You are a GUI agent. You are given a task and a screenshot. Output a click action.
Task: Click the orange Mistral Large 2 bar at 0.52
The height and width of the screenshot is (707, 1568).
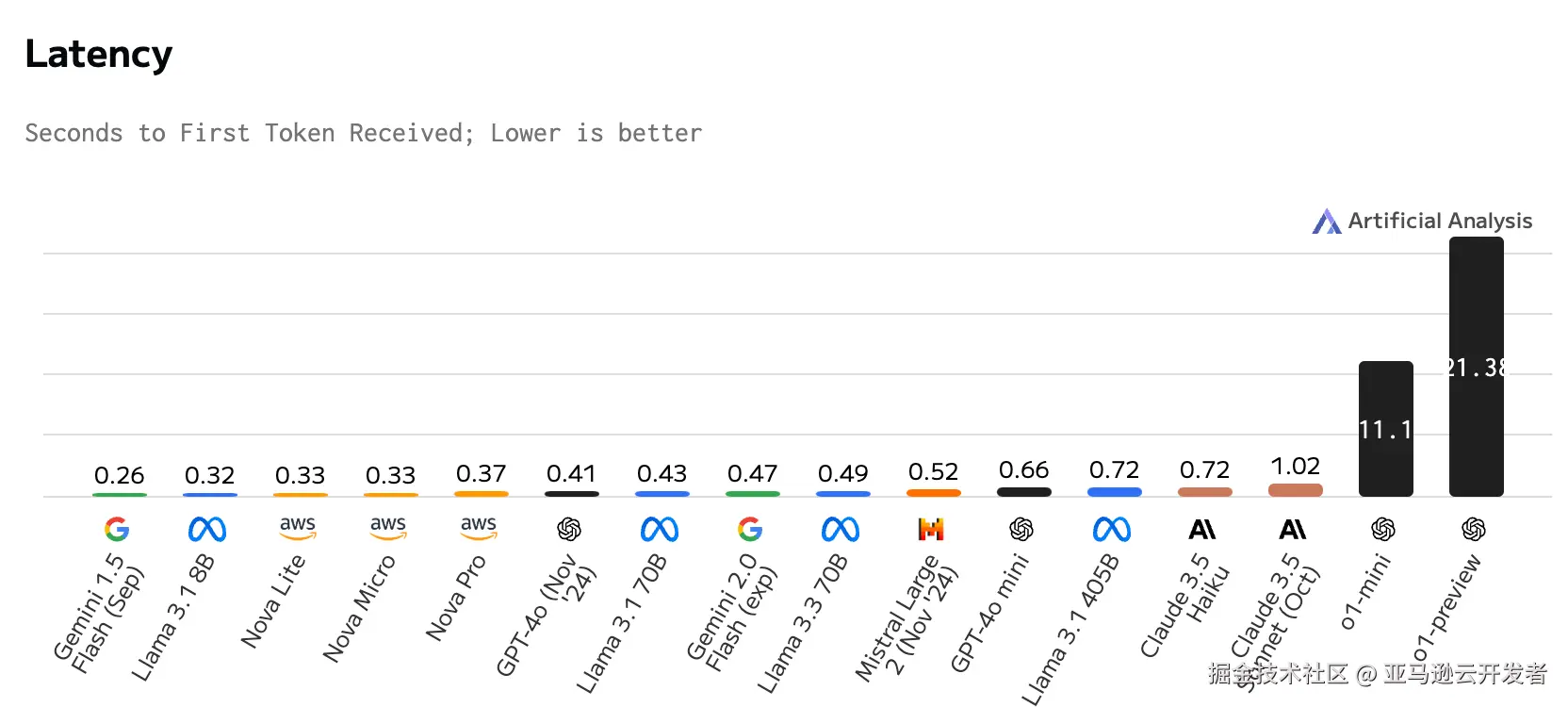(933, 492)
